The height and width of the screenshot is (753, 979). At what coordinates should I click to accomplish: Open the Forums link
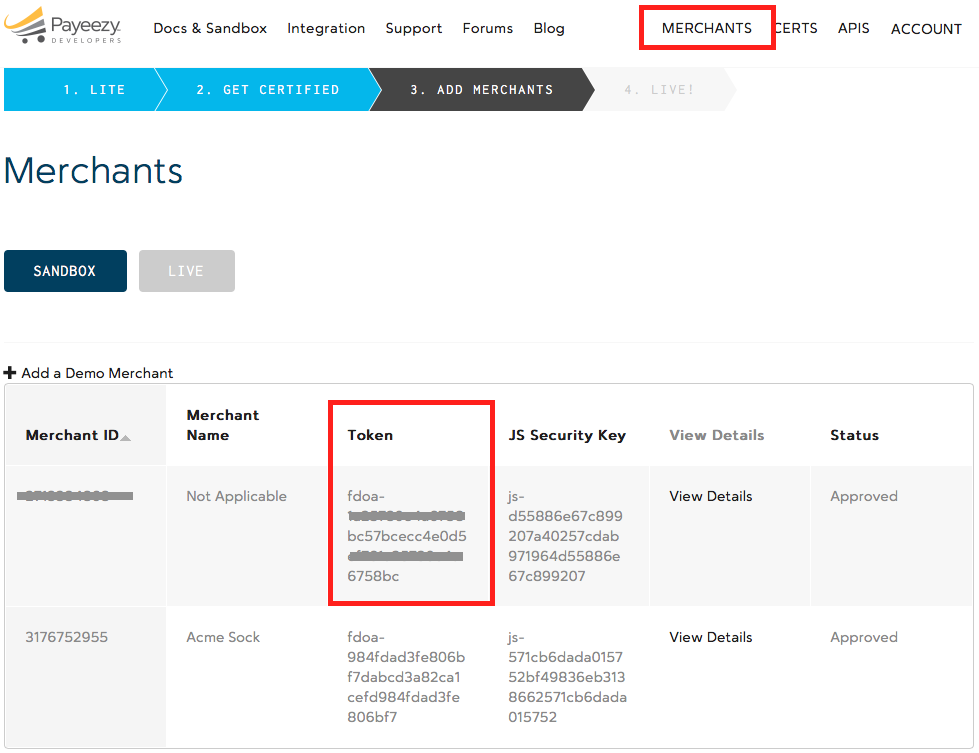click(488, 28)
